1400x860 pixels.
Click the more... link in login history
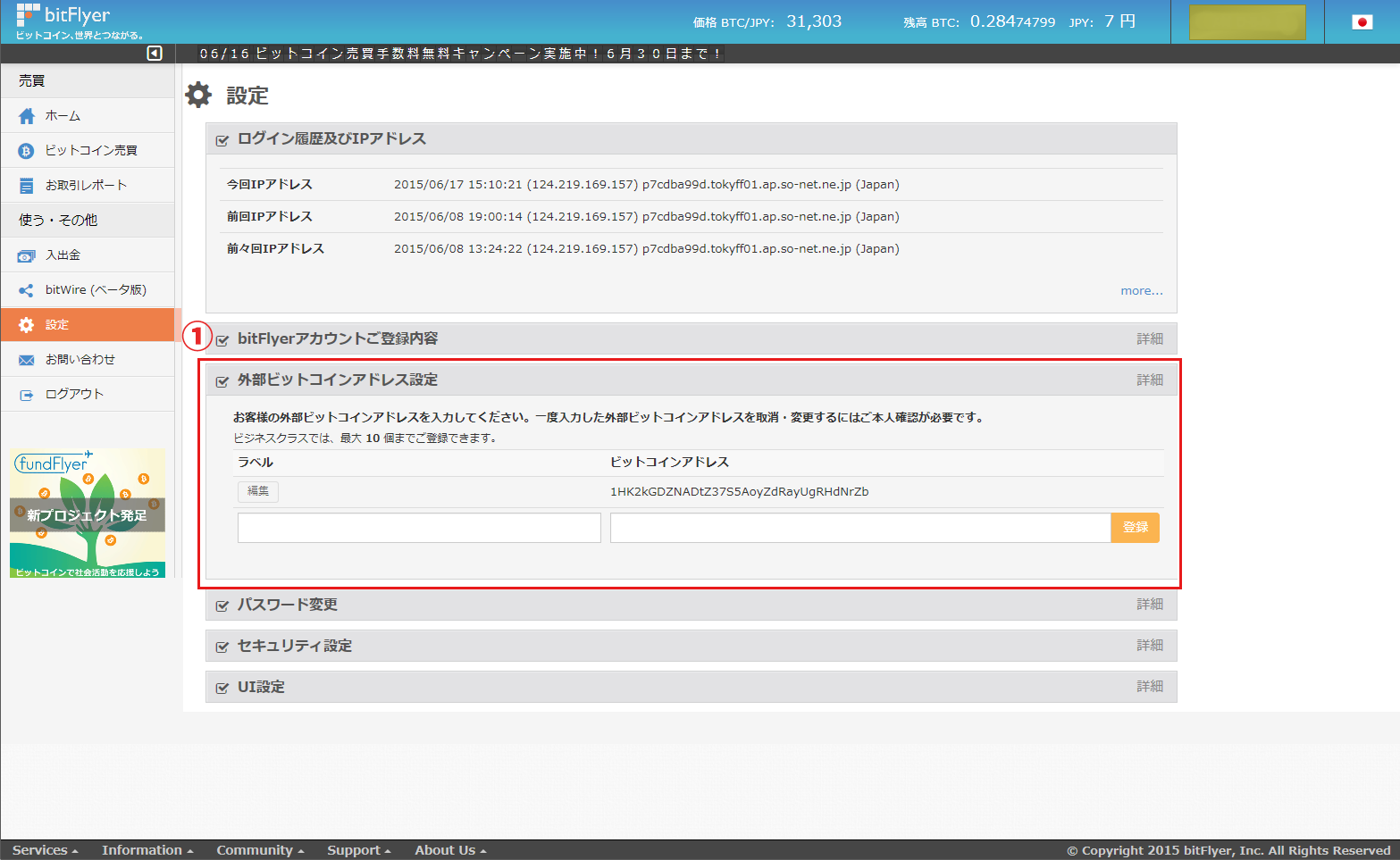click(x=1142, y=291)
